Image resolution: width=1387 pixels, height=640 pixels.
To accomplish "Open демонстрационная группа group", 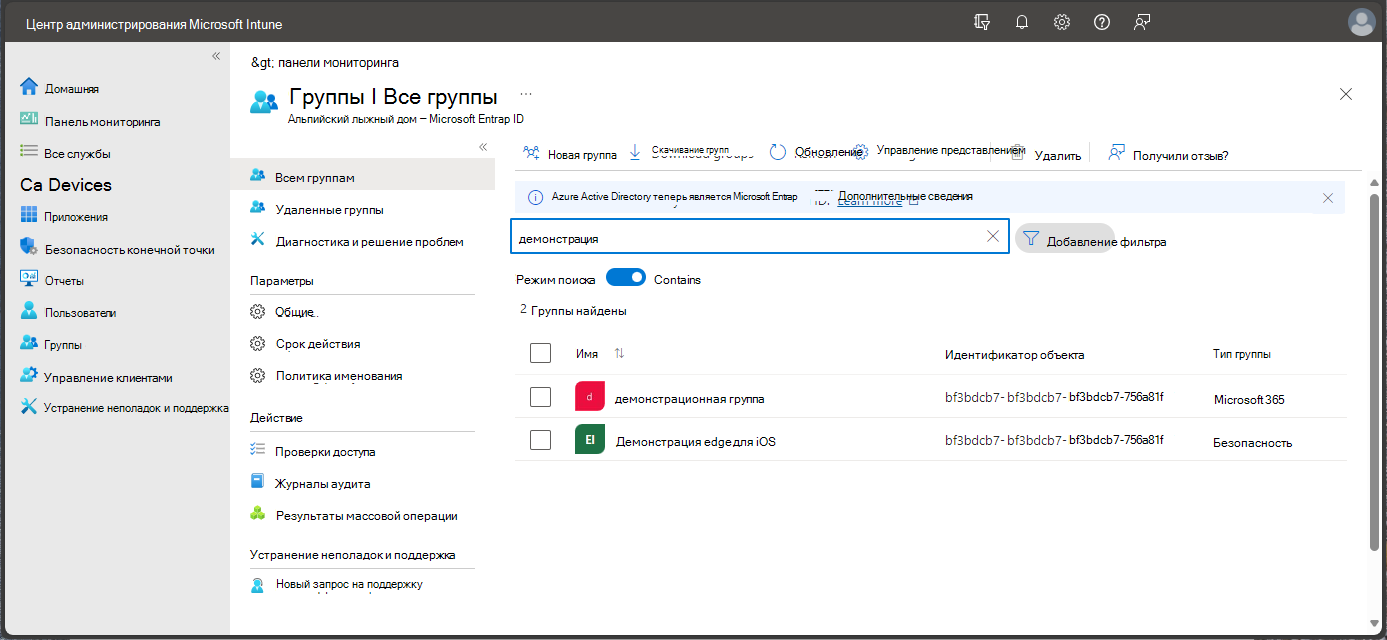I will click(x=689, y=398).
